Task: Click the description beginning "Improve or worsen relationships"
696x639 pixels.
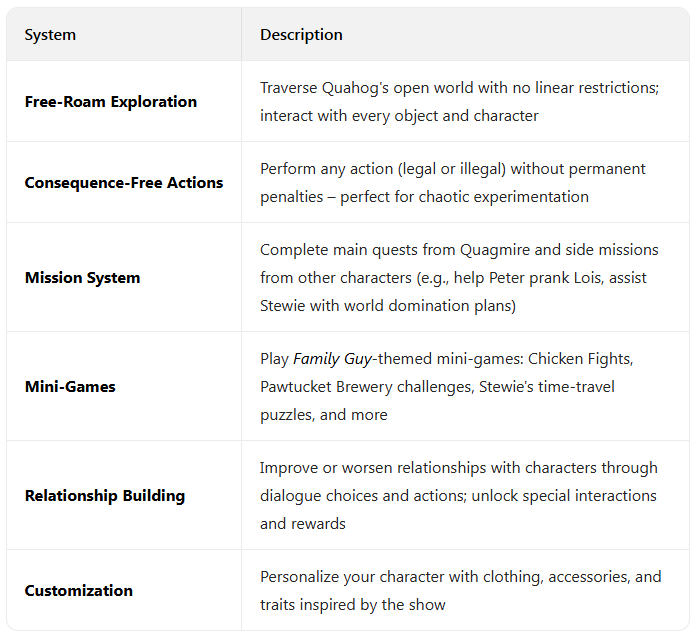Action: (x=458, y=495)
